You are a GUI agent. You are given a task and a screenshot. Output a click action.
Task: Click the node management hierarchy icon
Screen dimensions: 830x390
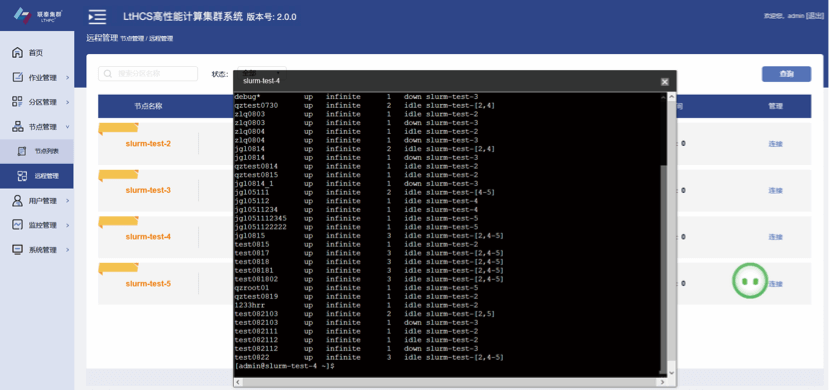pyautogui.click(x=17, y=126)
